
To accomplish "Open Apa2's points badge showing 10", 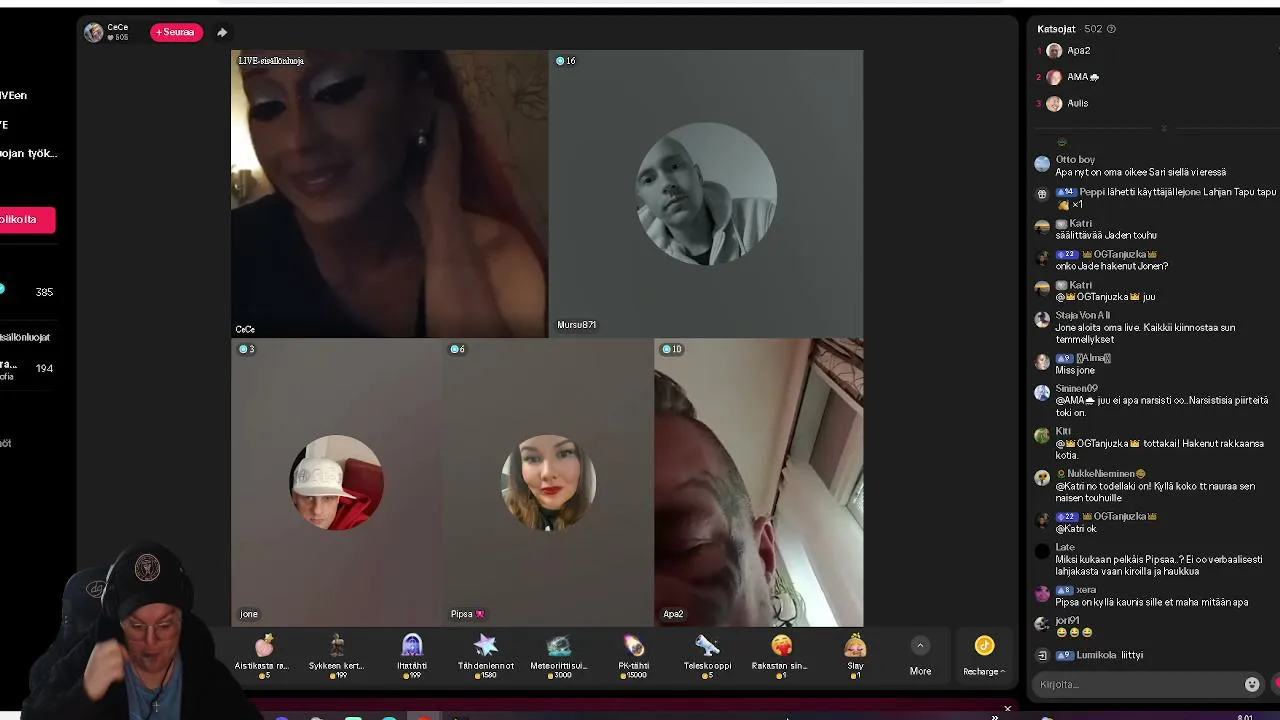I will 671,349.
